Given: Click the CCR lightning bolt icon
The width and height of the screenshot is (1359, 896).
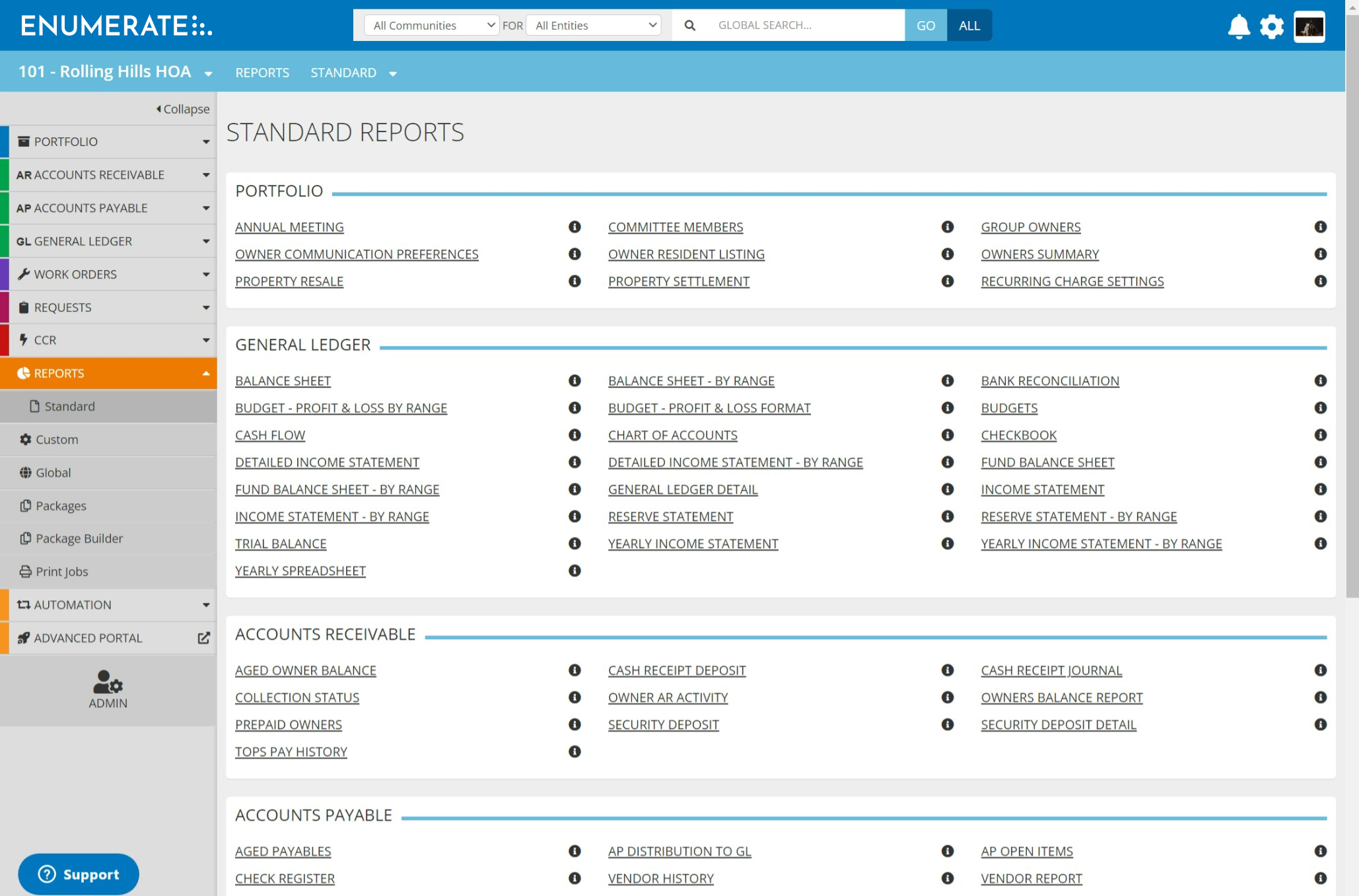Looking at the screenshot, I should coord(23,339).
